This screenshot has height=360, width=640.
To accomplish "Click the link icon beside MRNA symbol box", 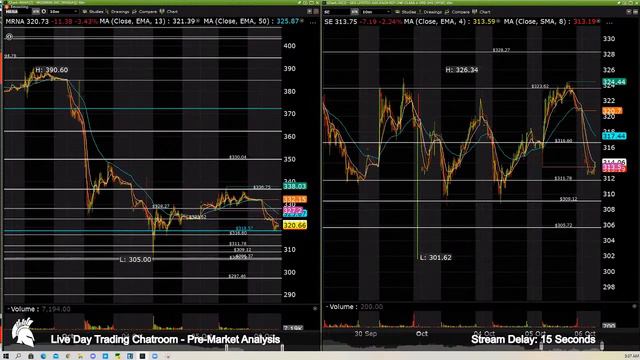I will tap(36, 11).
